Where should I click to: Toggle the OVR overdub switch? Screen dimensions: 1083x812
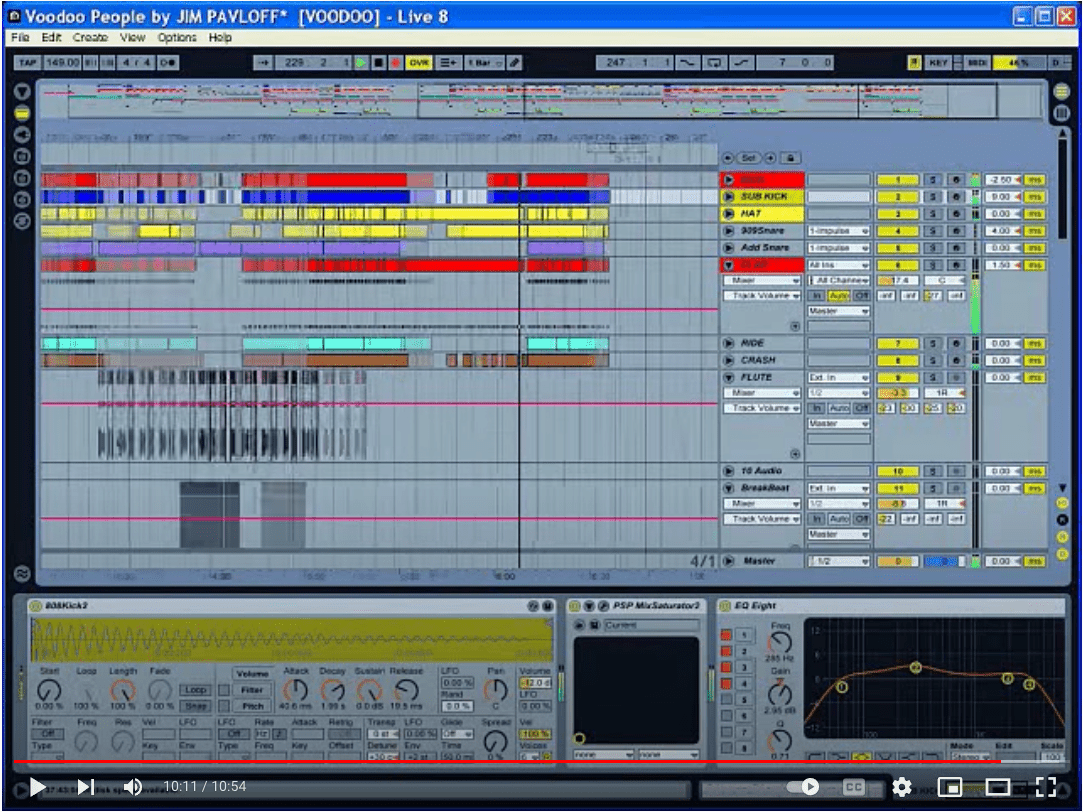418,63
